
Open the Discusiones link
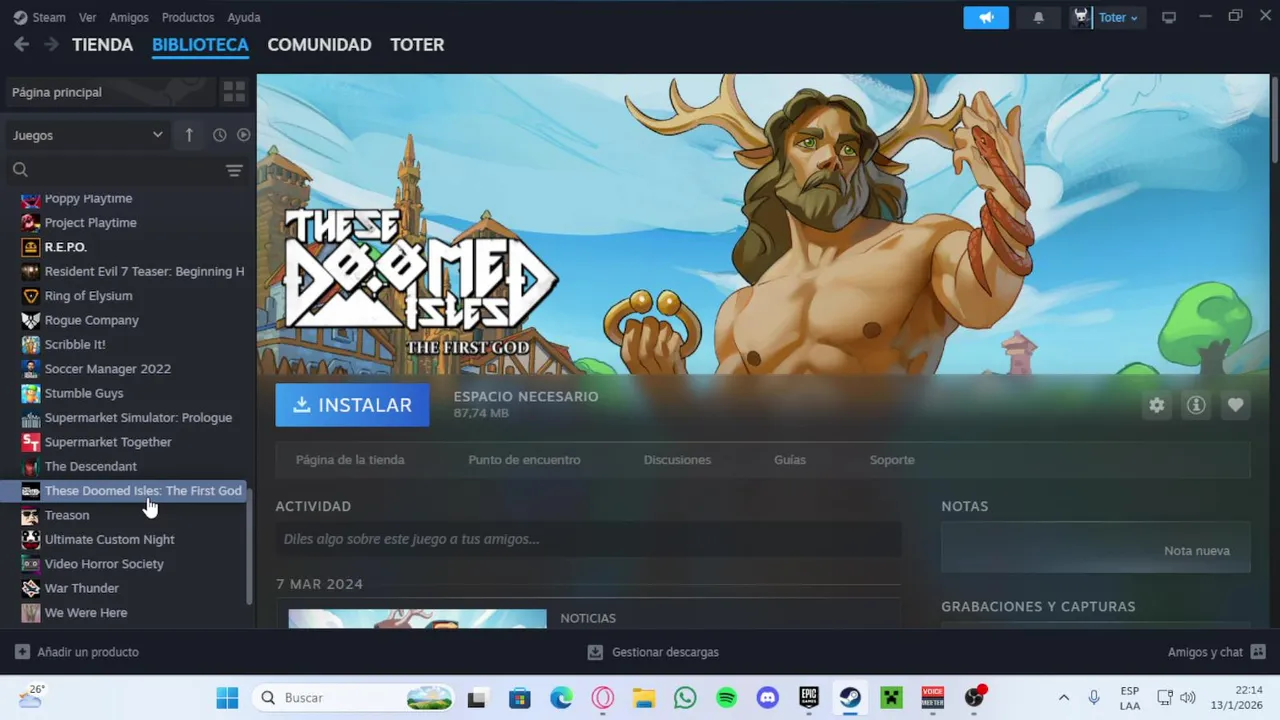pos(677,460)
